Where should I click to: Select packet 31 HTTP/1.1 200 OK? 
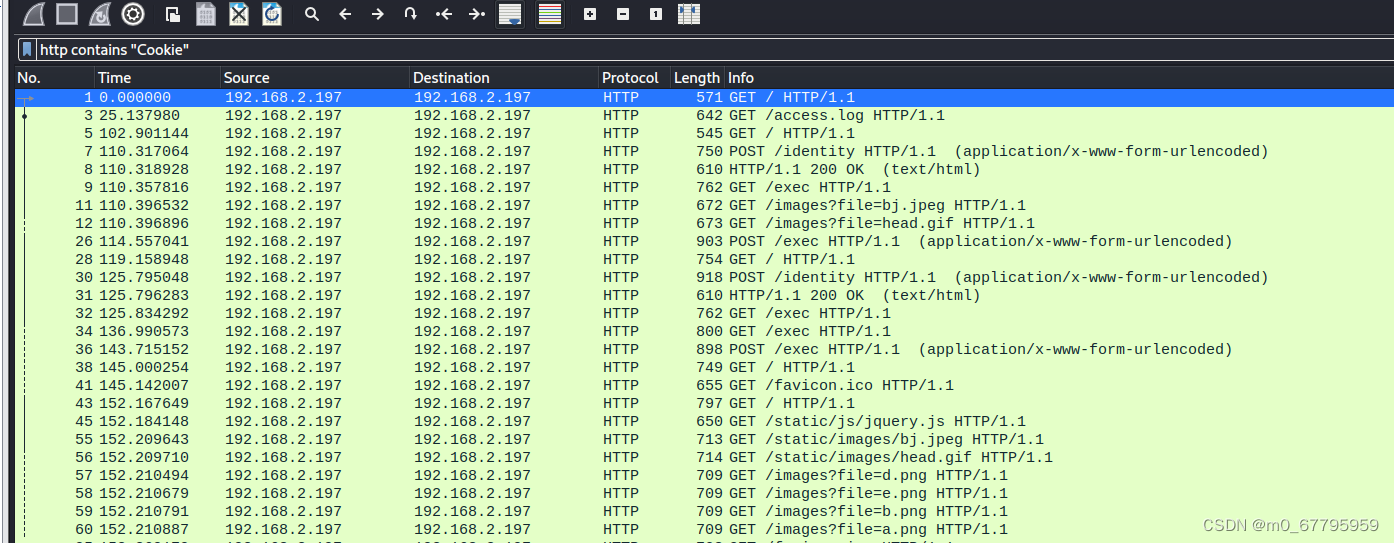704,296
